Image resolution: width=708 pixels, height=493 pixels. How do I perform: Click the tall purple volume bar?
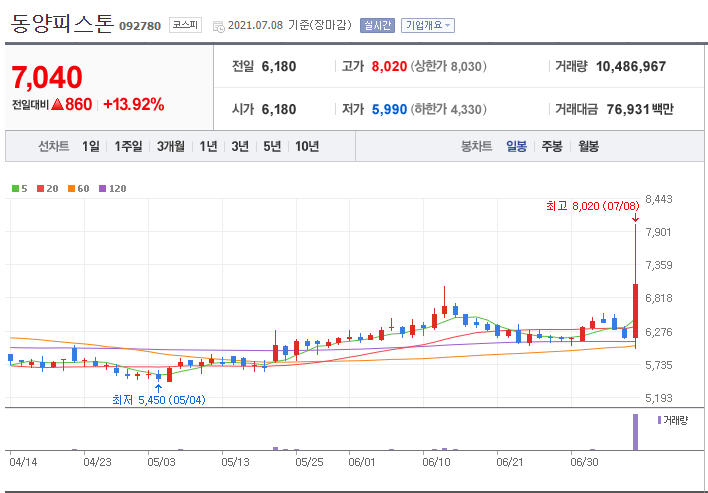point(635,432)
